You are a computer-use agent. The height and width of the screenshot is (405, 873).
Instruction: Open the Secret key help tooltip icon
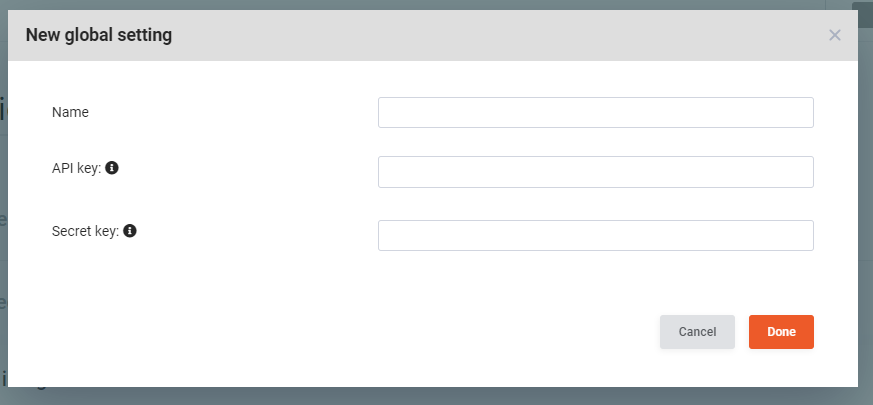coord(130,231)
